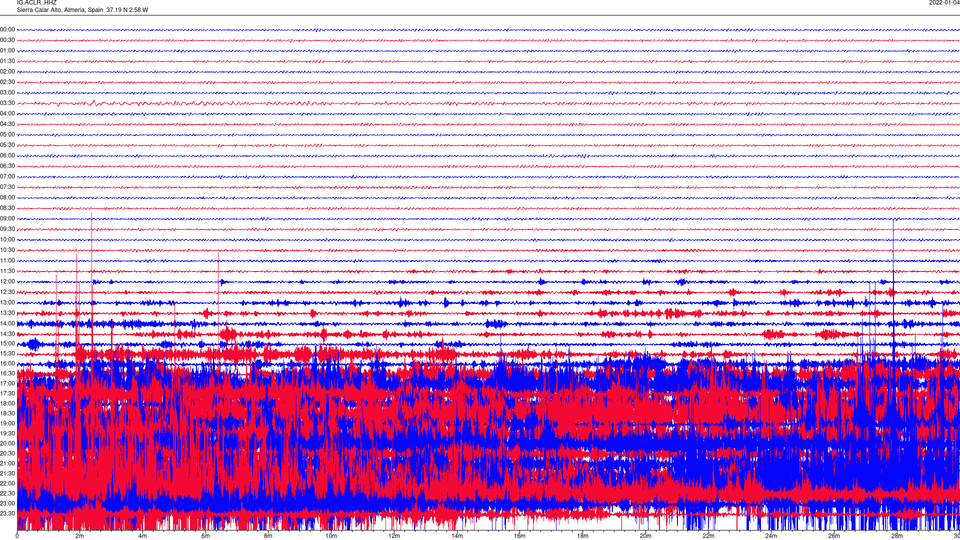Select the 00:30 trace time label
The width and height of the screenshot is (960, 540).
7,40
